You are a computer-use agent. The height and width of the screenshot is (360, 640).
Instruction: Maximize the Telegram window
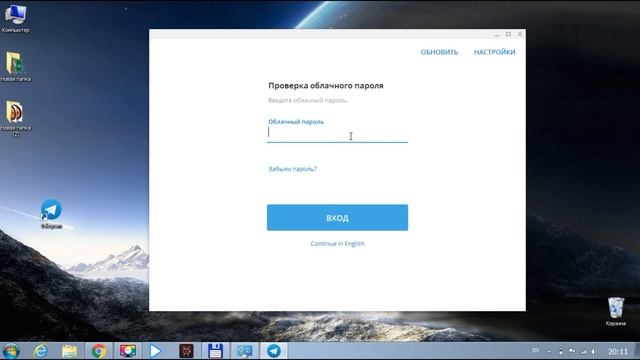509,34
